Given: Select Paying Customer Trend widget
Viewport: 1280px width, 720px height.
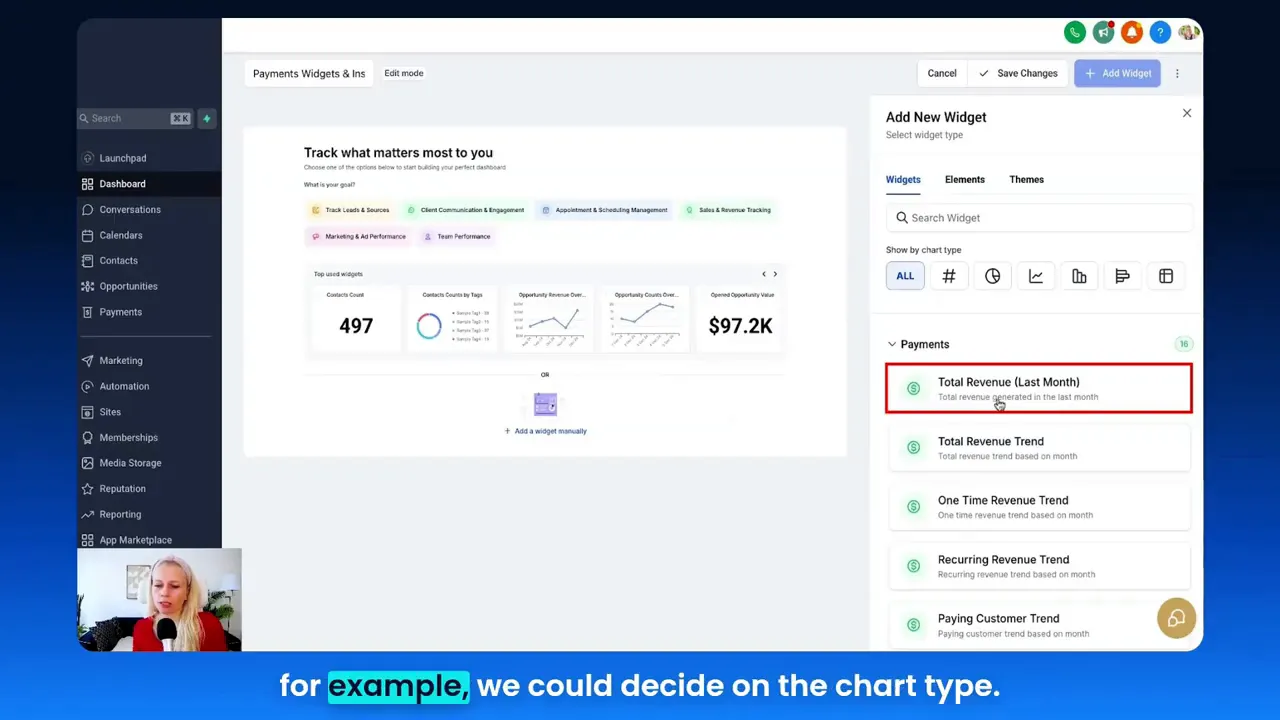Looking at the screenshot, I should tap(1039, 625).
